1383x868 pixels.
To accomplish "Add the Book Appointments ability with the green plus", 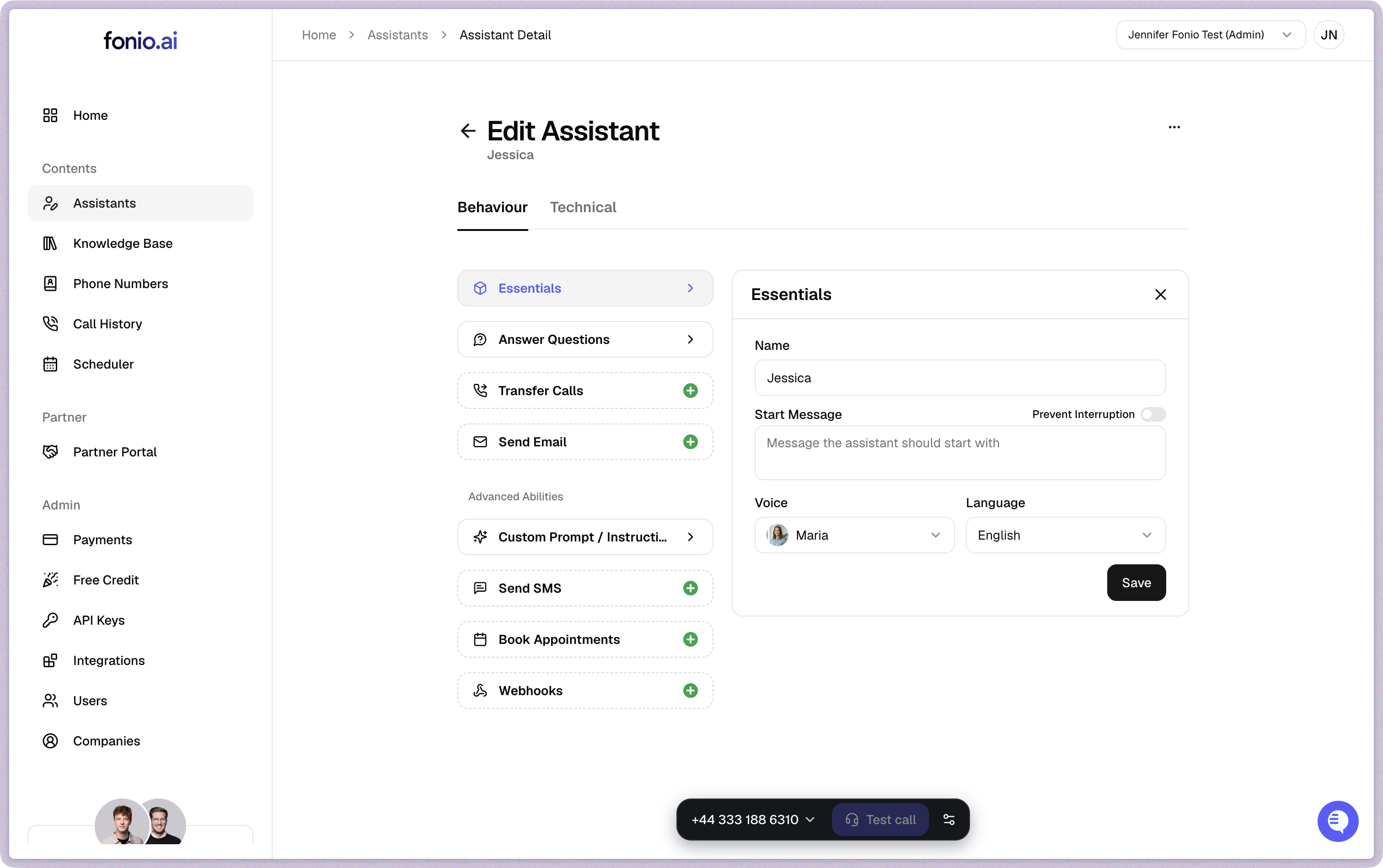I will coord(690,639).
